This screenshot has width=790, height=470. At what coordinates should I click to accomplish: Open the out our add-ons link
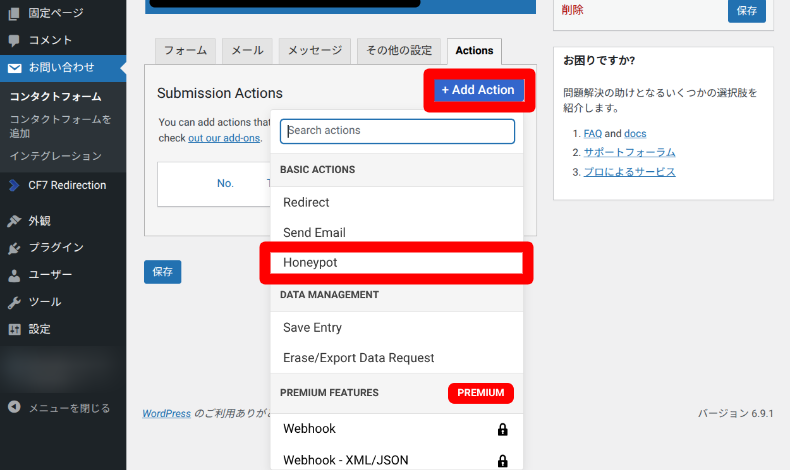tap(224, 138)
